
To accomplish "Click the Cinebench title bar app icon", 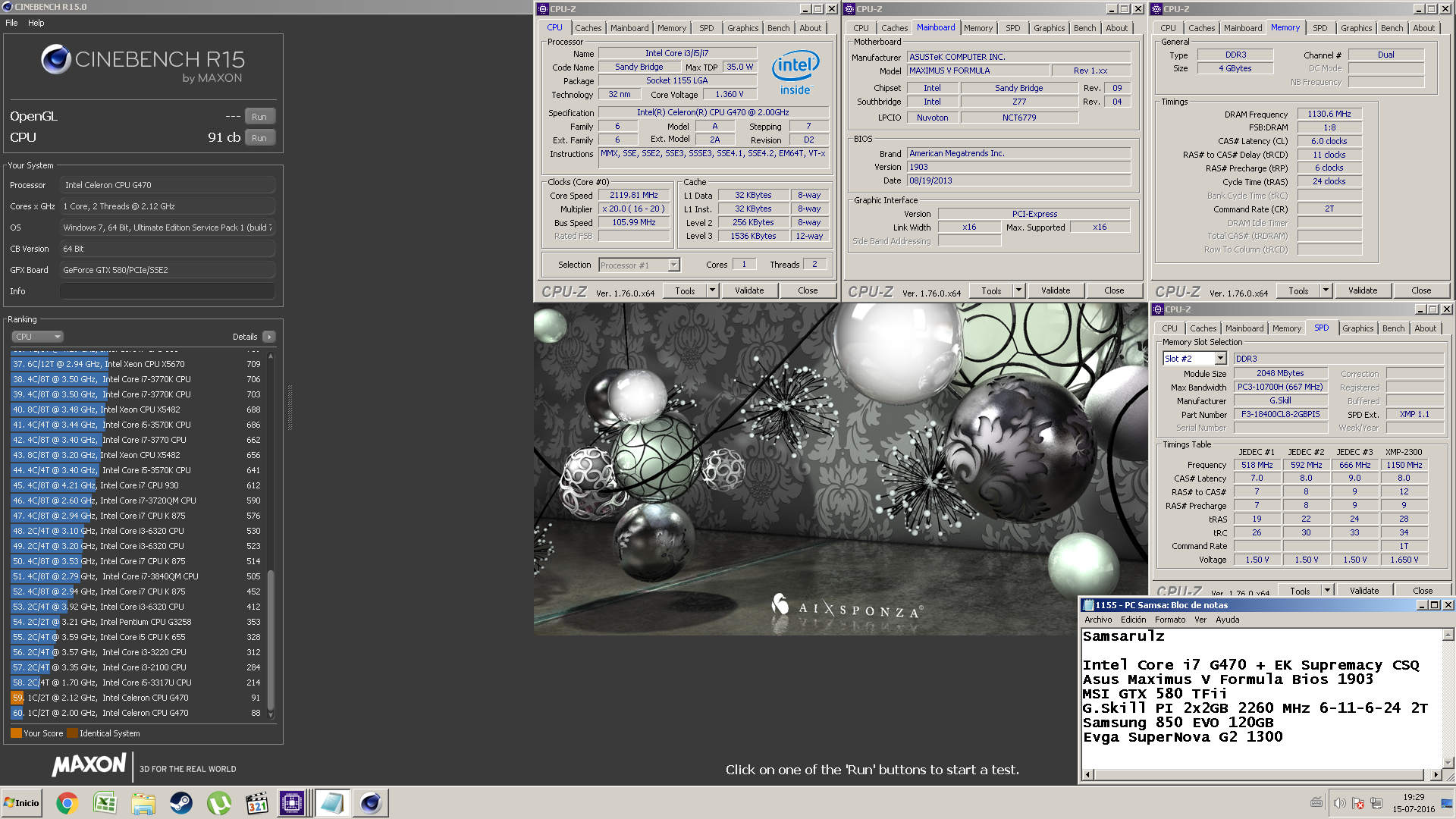I will pos(8,7).
